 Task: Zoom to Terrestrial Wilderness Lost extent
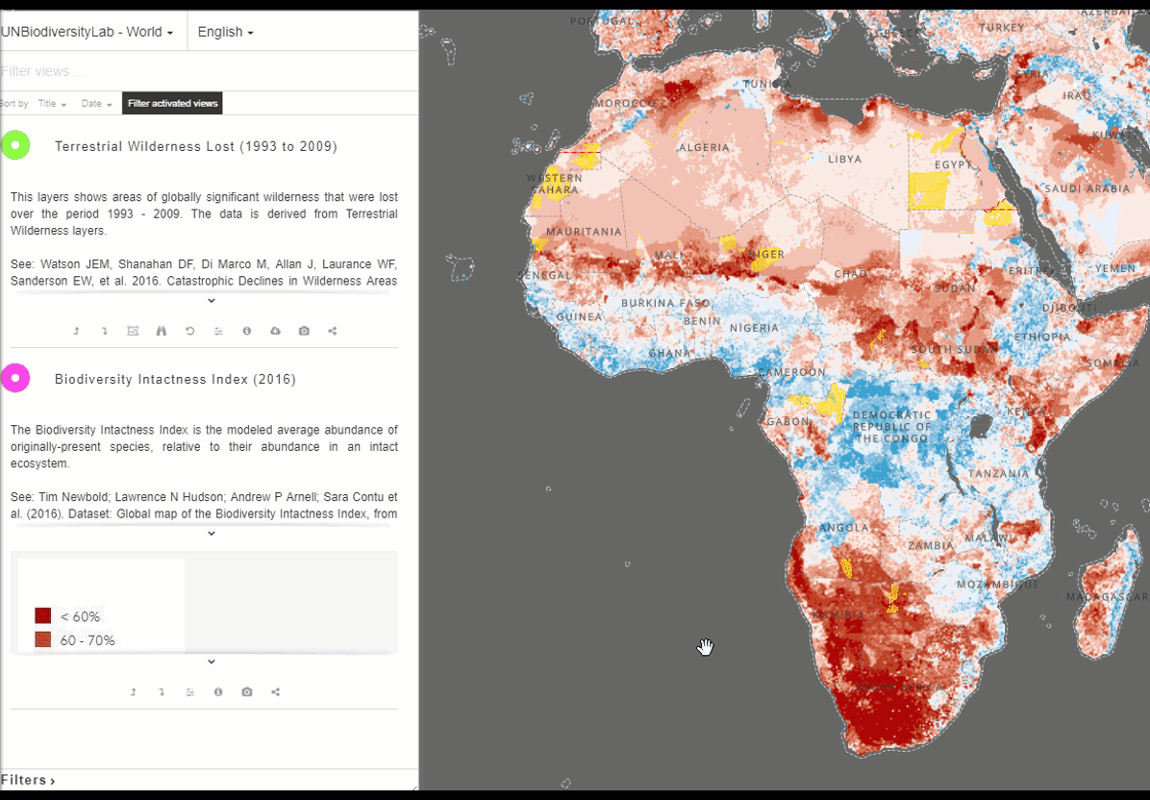[133, 331]
